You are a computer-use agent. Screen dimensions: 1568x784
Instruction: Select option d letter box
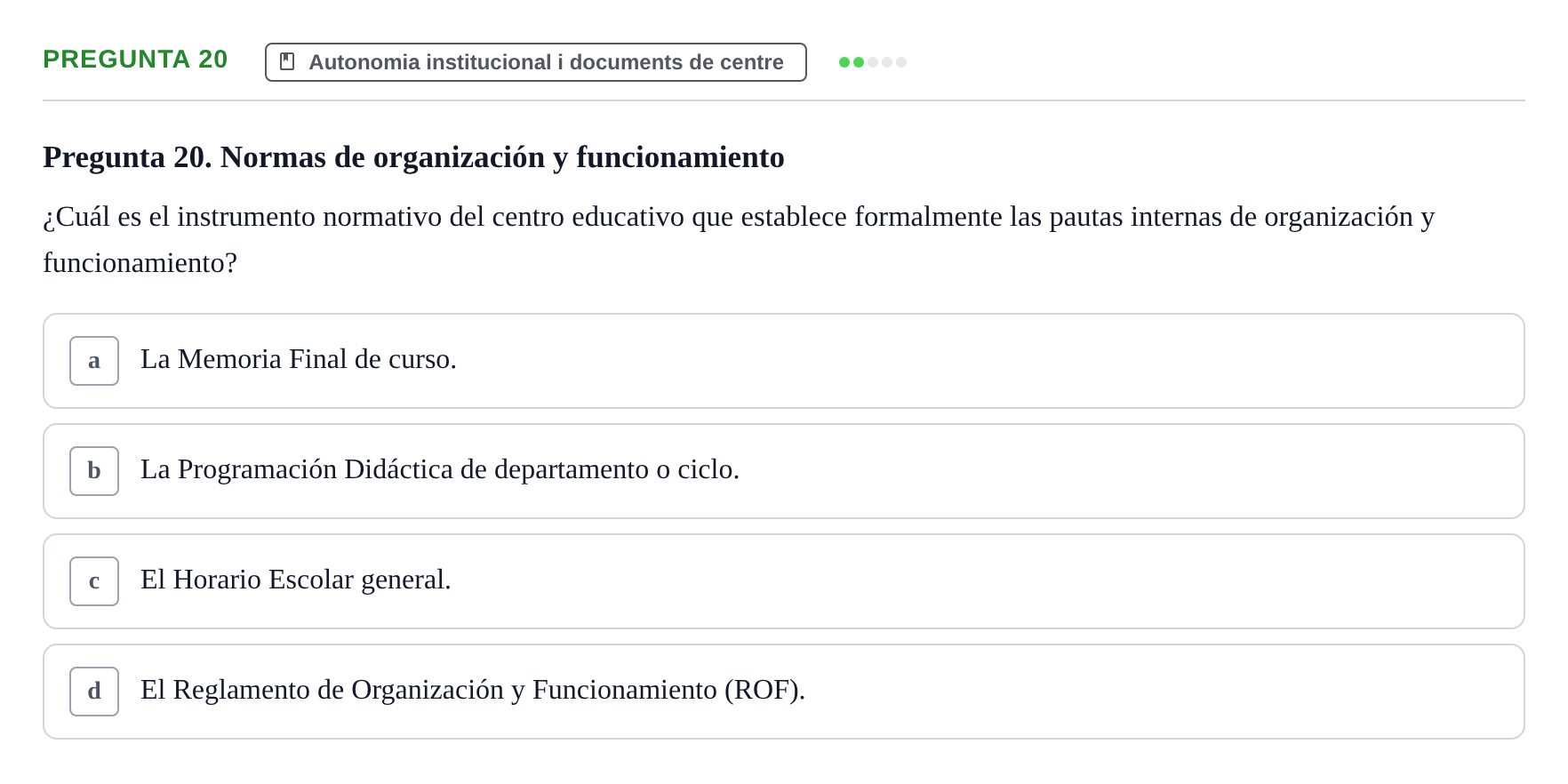(x=94, y=692)
